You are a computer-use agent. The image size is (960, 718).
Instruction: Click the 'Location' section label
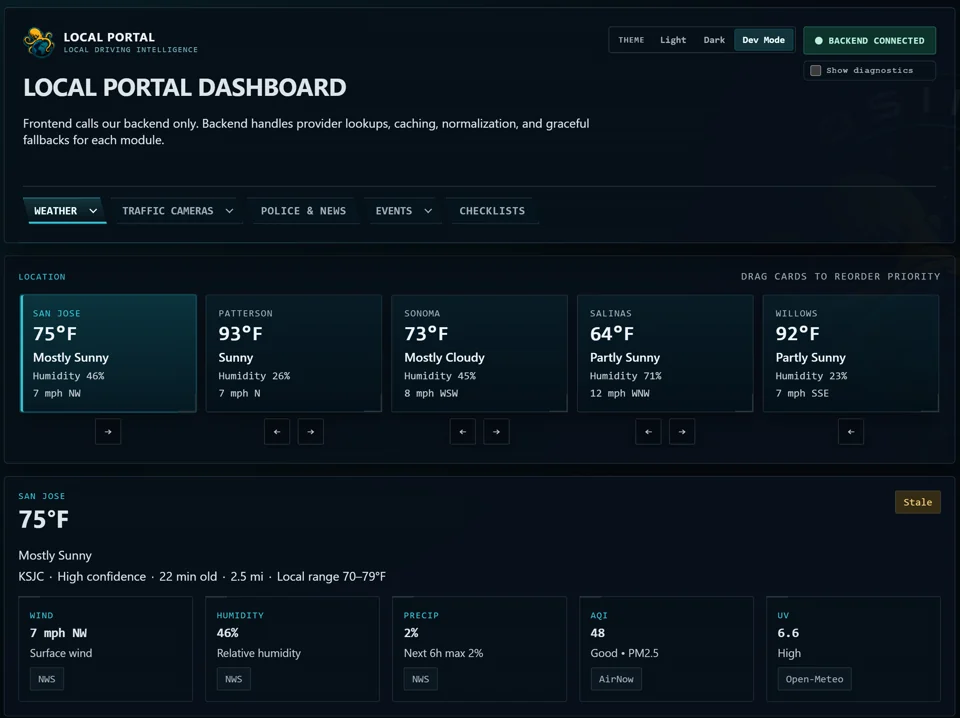coord(42,277)
